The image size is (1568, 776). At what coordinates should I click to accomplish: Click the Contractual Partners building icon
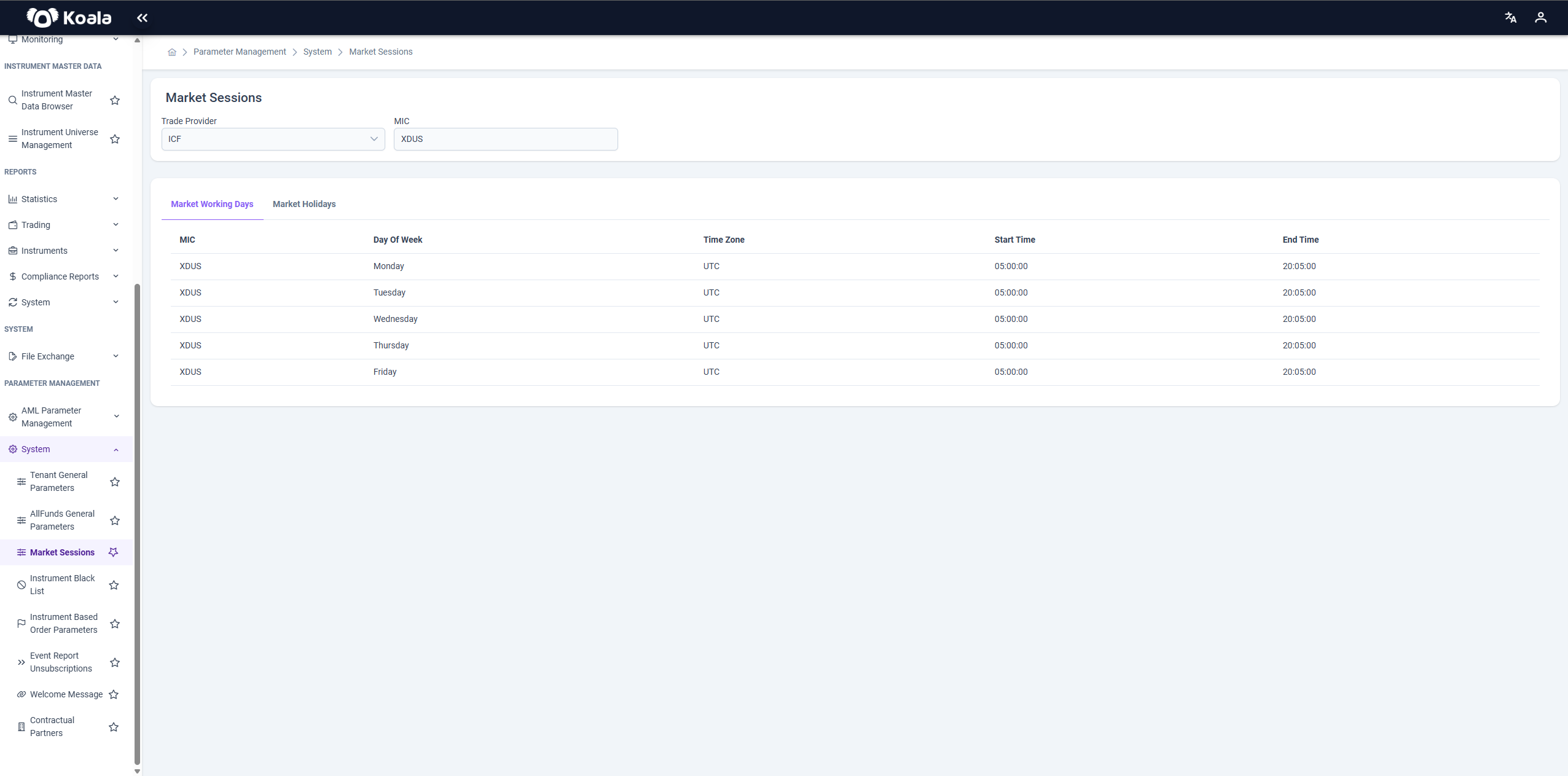coord(22,727)
